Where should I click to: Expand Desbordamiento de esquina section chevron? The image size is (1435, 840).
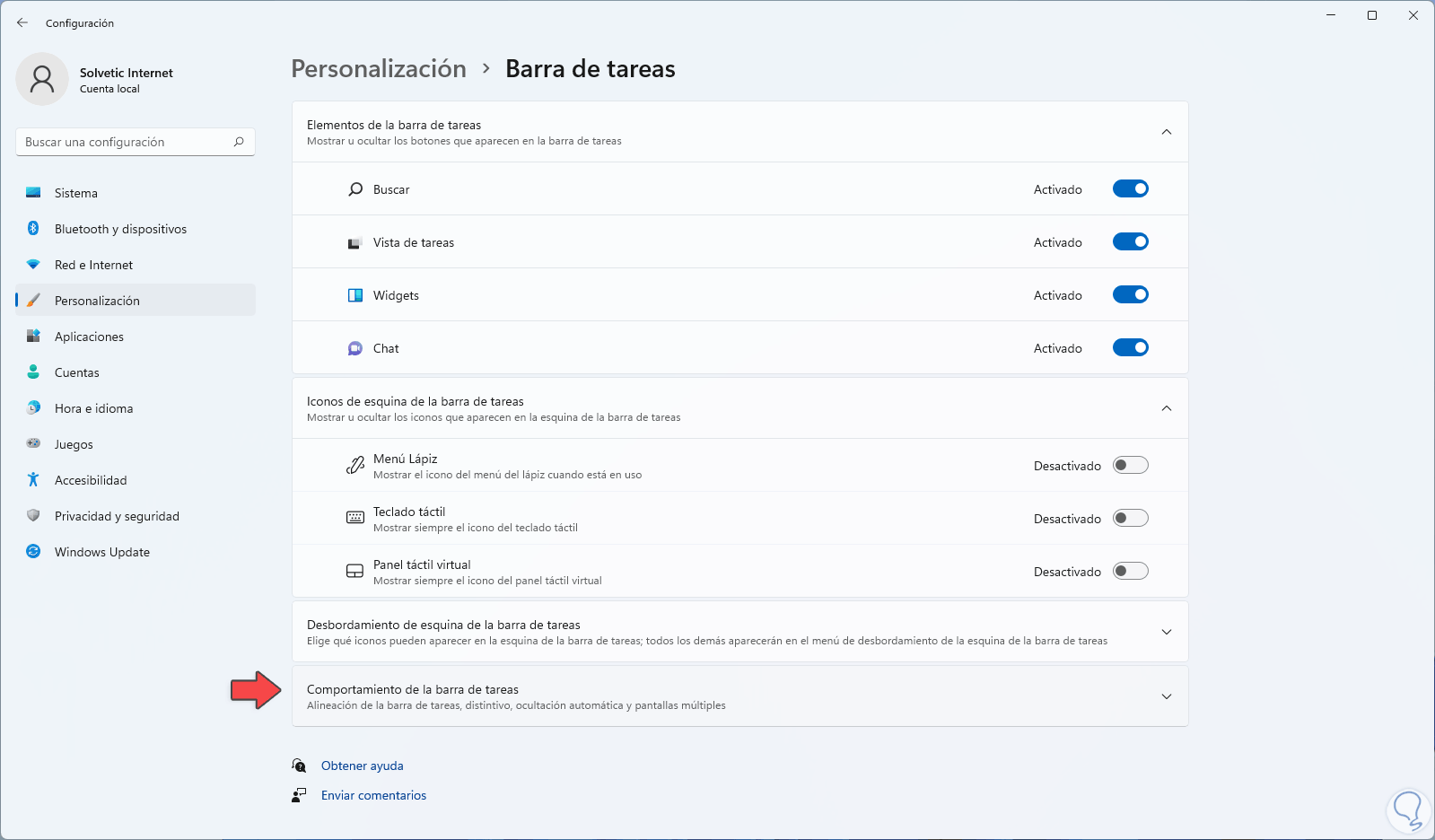1166,632
